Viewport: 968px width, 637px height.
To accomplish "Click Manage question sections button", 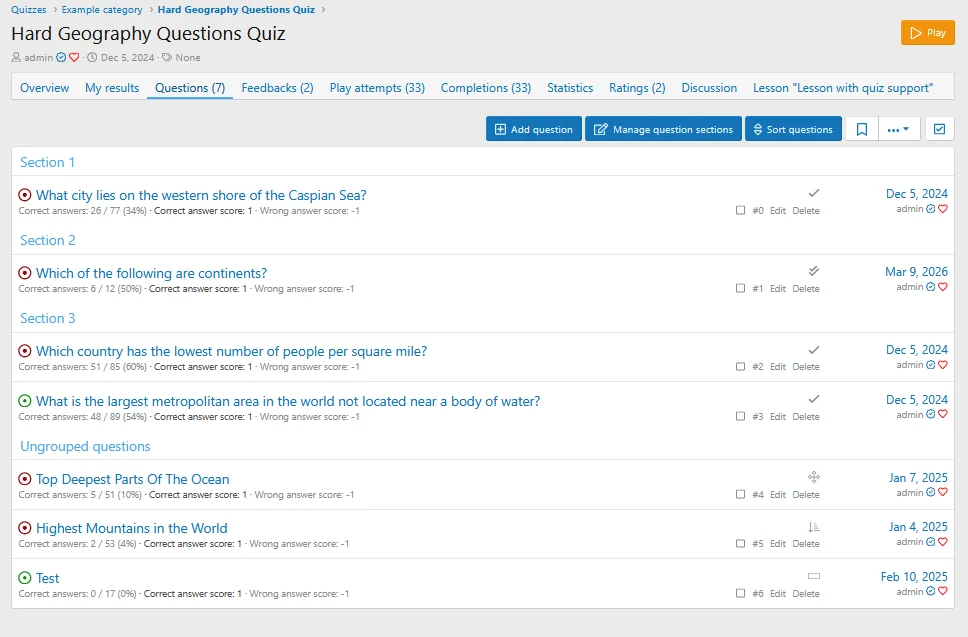I will coord(663,129).
